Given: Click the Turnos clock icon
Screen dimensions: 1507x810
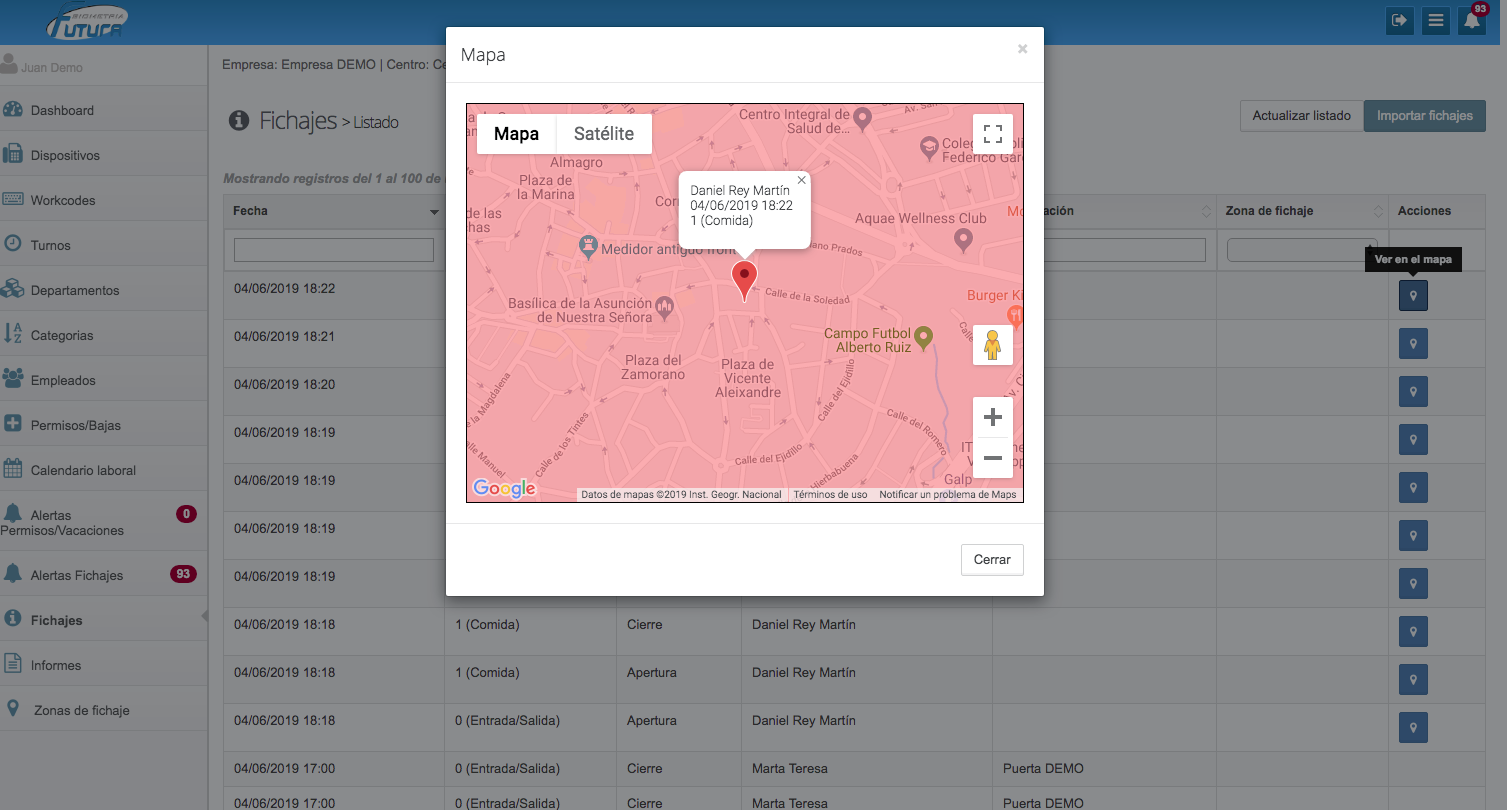Looking at the screenshot, I should [13, 243].
